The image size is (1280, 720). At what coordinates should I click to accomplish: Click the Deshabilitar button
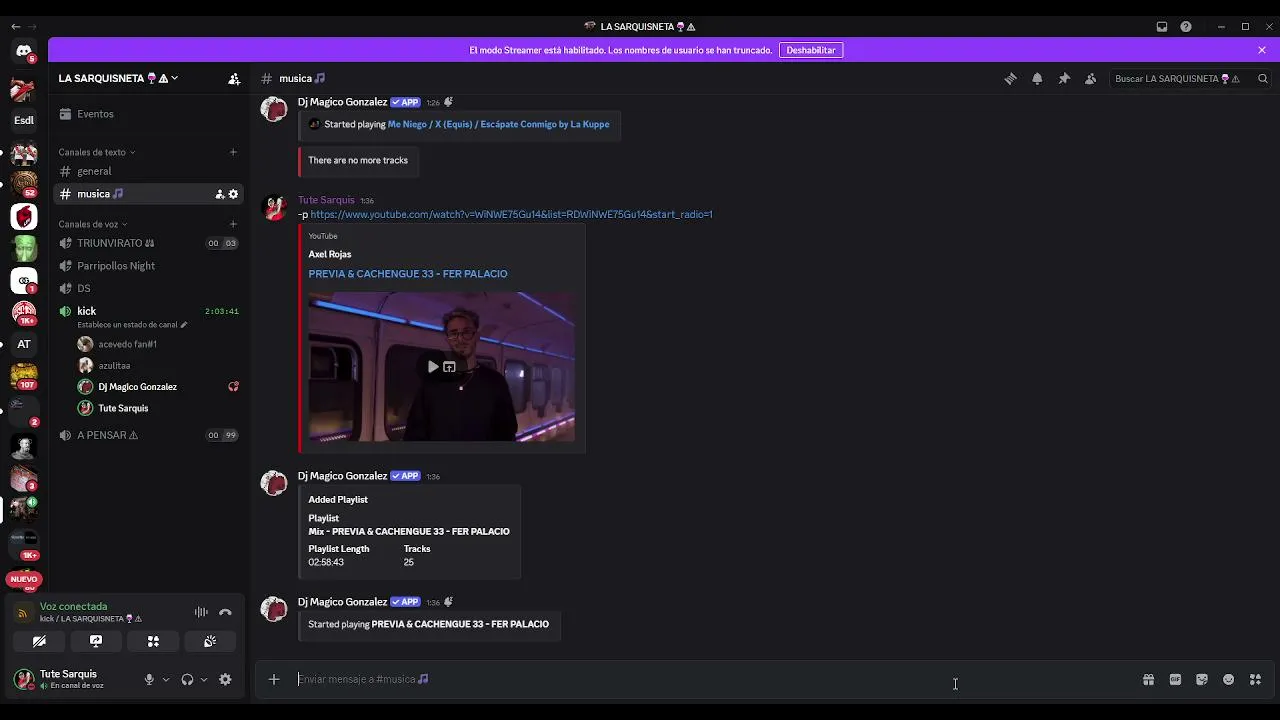point(811,50)
